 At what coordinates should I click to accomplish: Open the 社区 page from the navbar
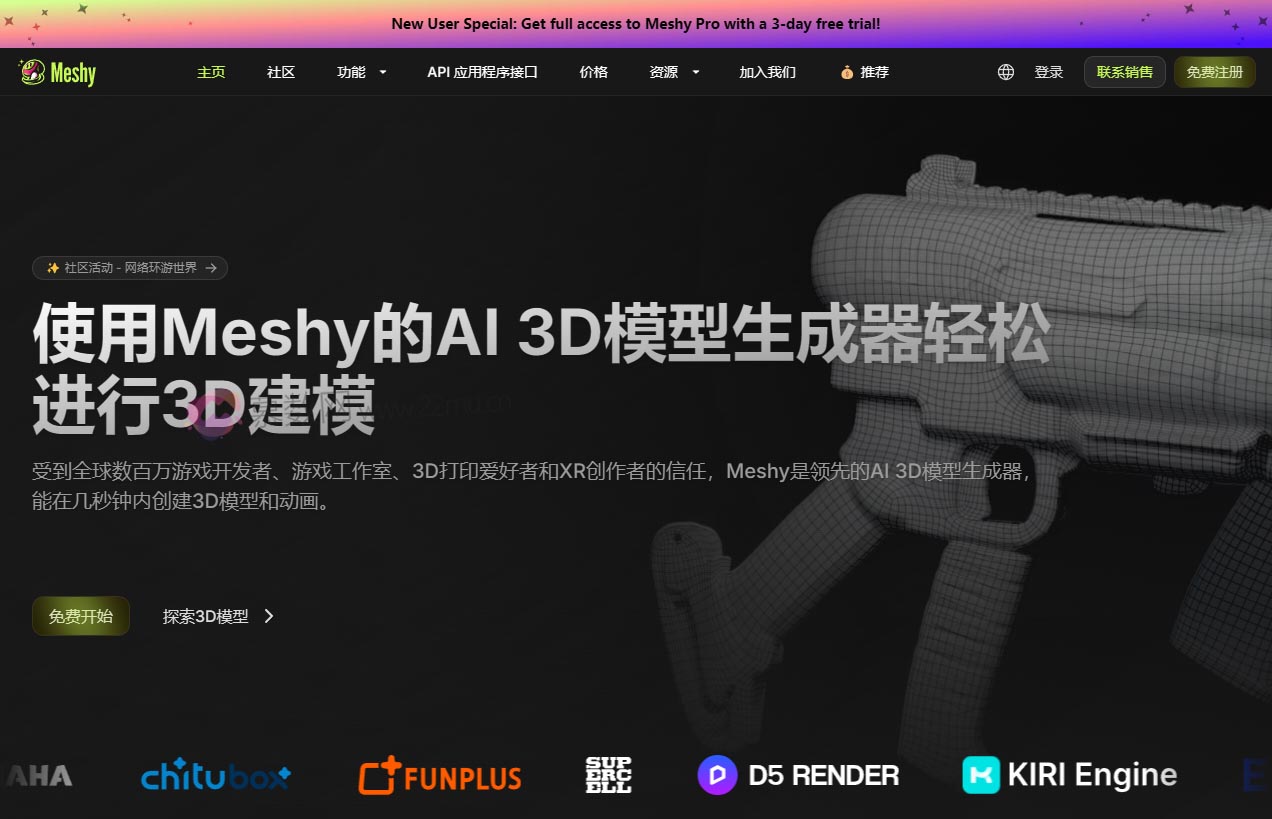pyautogui.click(x=281, y=71)
